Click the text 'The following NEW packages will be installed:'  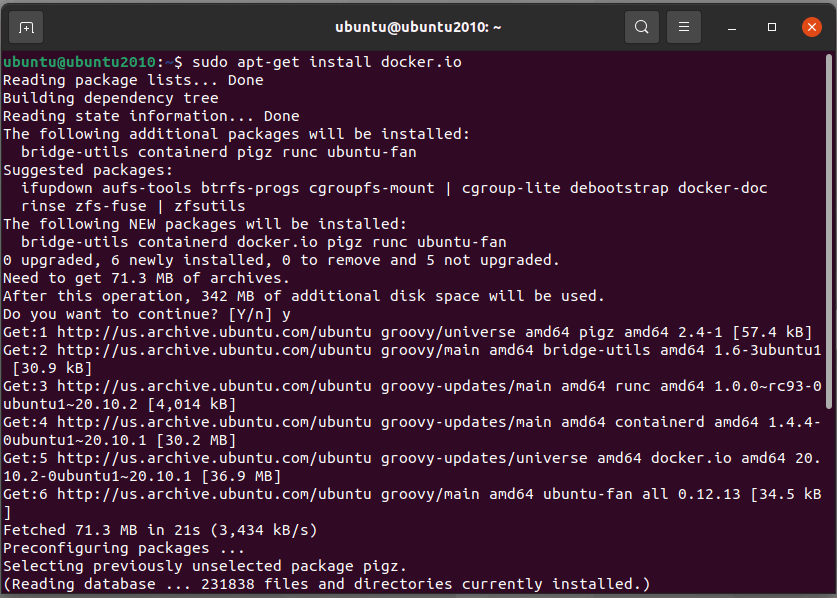coord(205,224)
